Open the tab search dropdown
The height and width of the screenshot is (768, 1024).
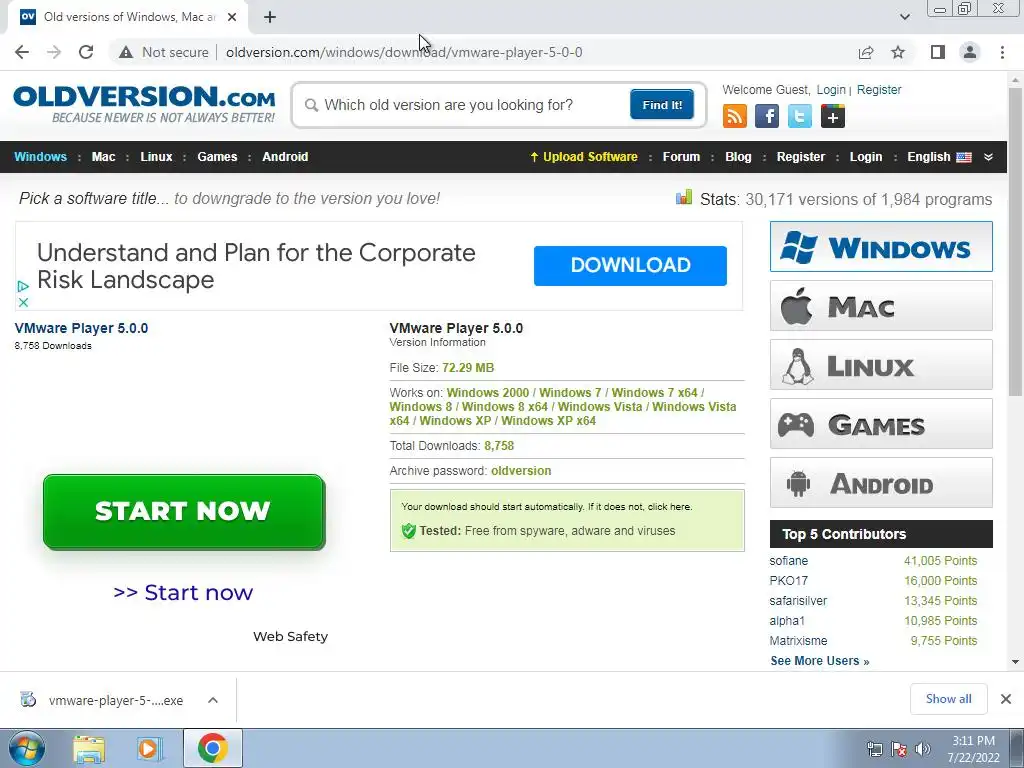pyautogui.click(x=904, y=18)
